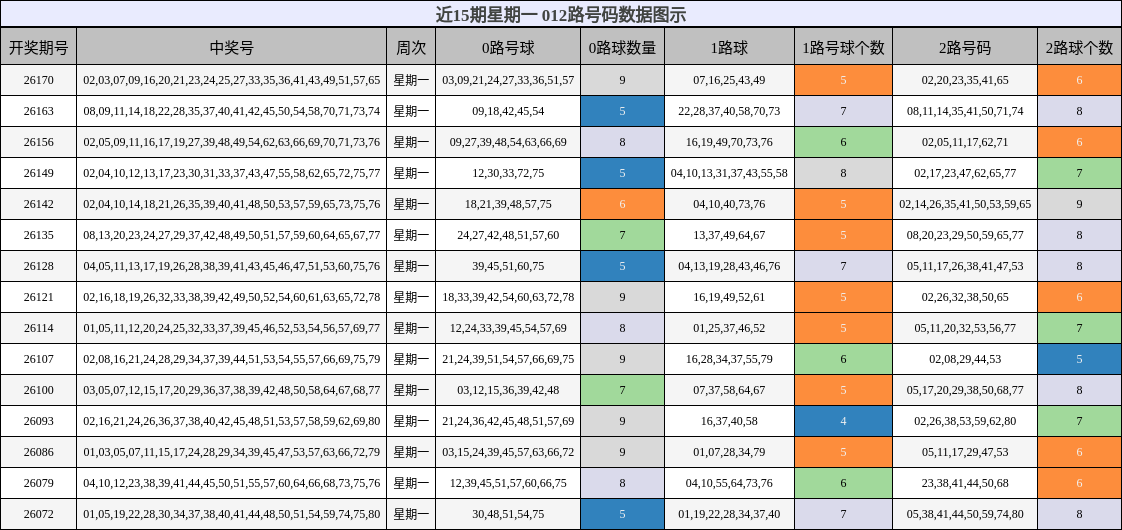This screenshot has width=1122, height=530.
Task: Select 1路 numbers 22,28,37,40,58,70,73
Action: point(729,111)
